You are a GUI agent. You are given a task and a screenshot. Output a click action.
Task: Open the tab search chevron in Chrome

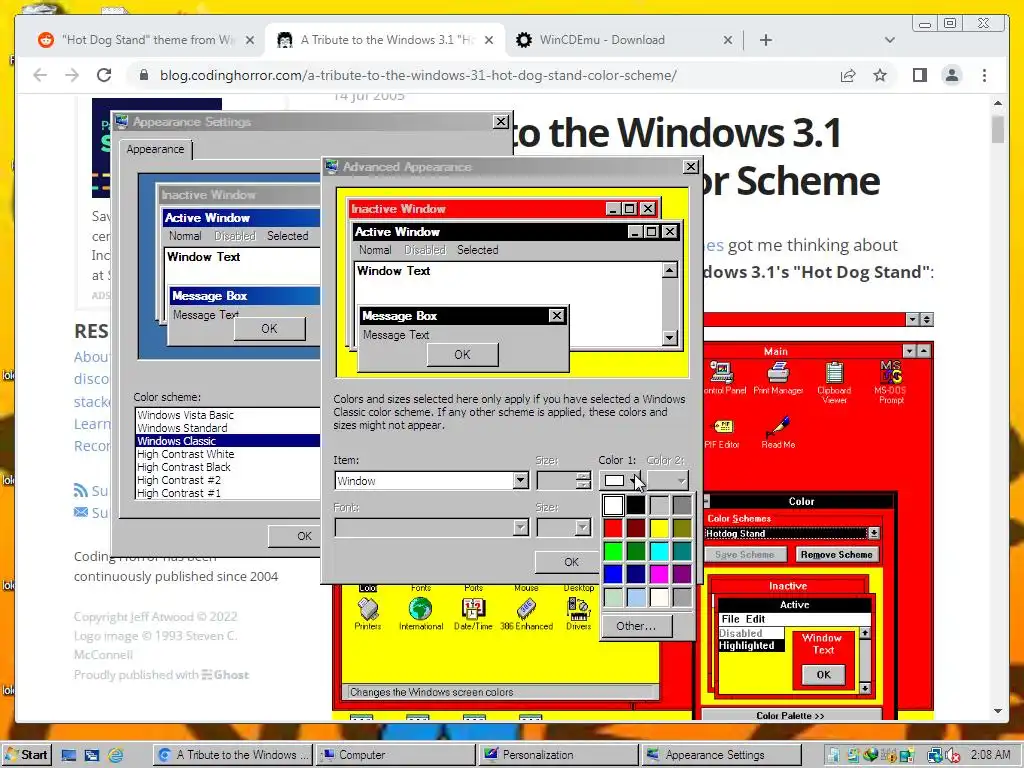[x=889, y=40]
